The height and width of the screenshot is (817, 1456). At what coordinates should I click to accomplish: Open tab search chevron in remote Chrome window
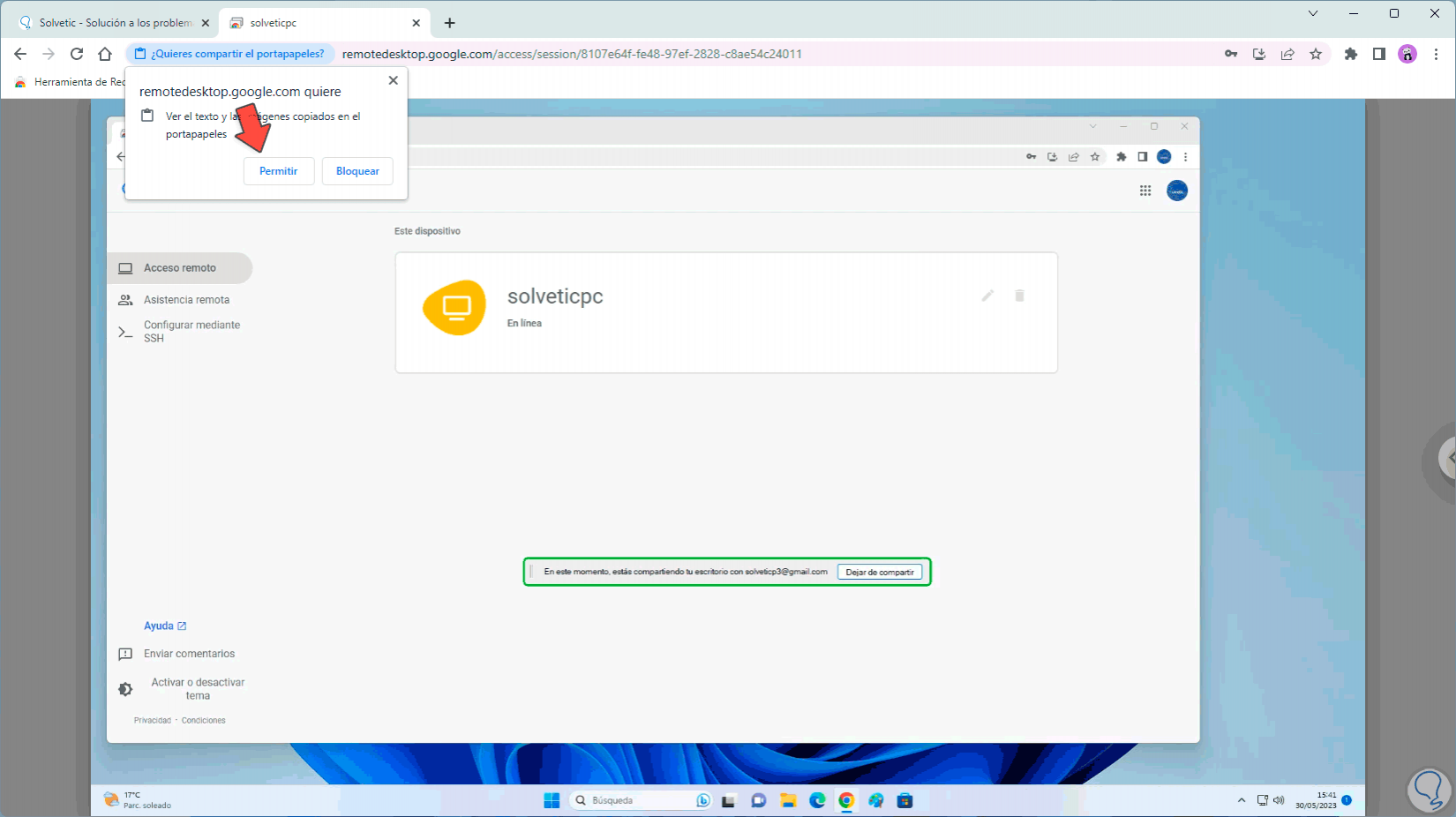(x=1093, y=126)
